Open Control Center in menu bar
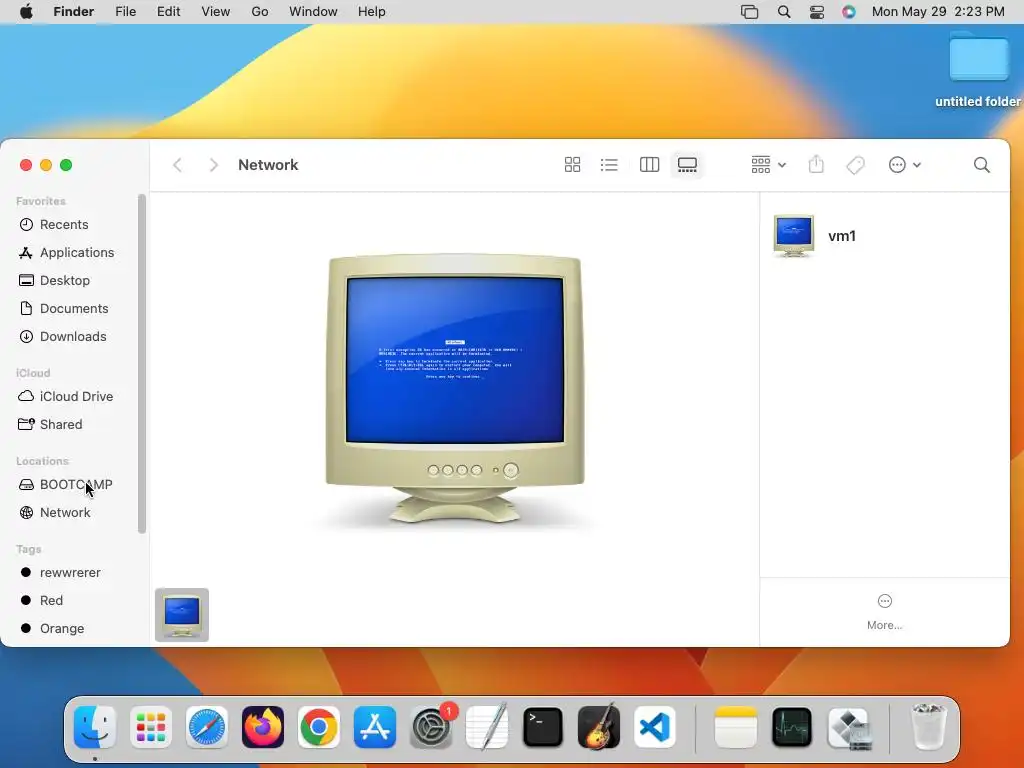Image resolution: width=1024 pixels, height=768 pixels. pos(816,12)
